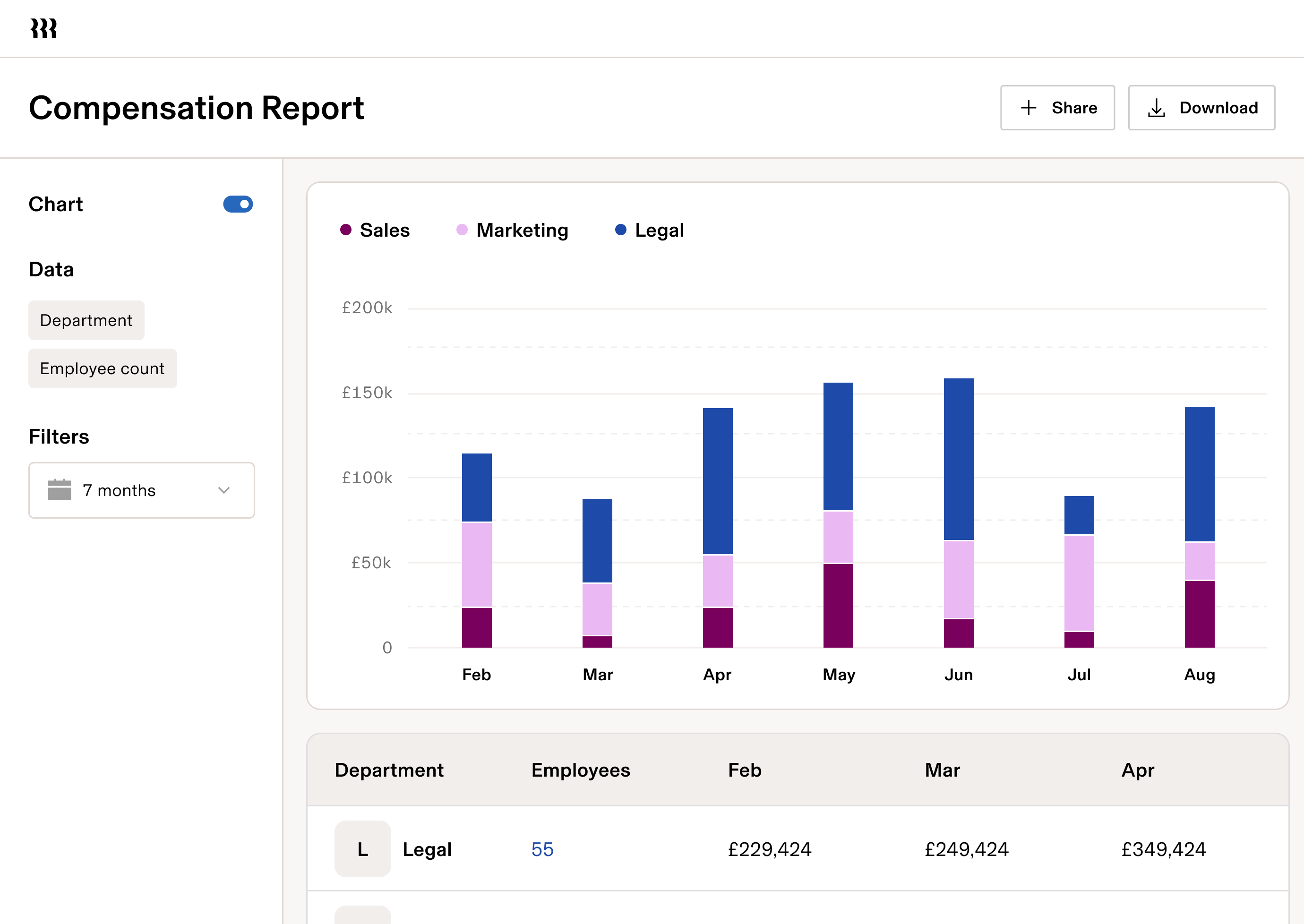
Task: Open the 7 months filter dropdown
Action: (141, 490)
